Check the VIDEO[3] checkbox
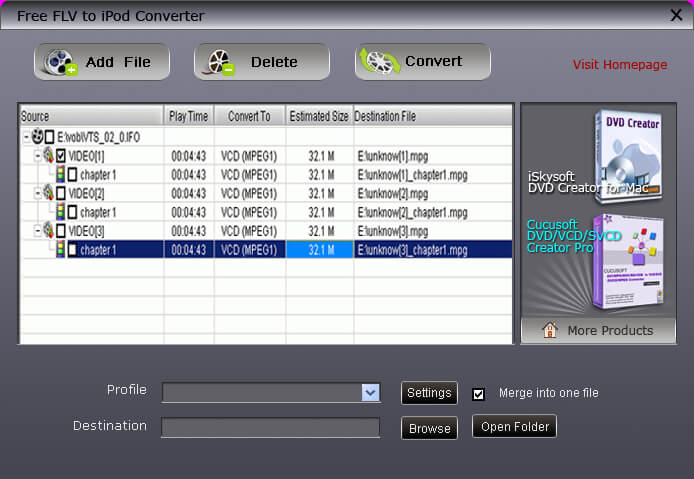The height and width of the screenshot is (479, 694). click(61, 231)
